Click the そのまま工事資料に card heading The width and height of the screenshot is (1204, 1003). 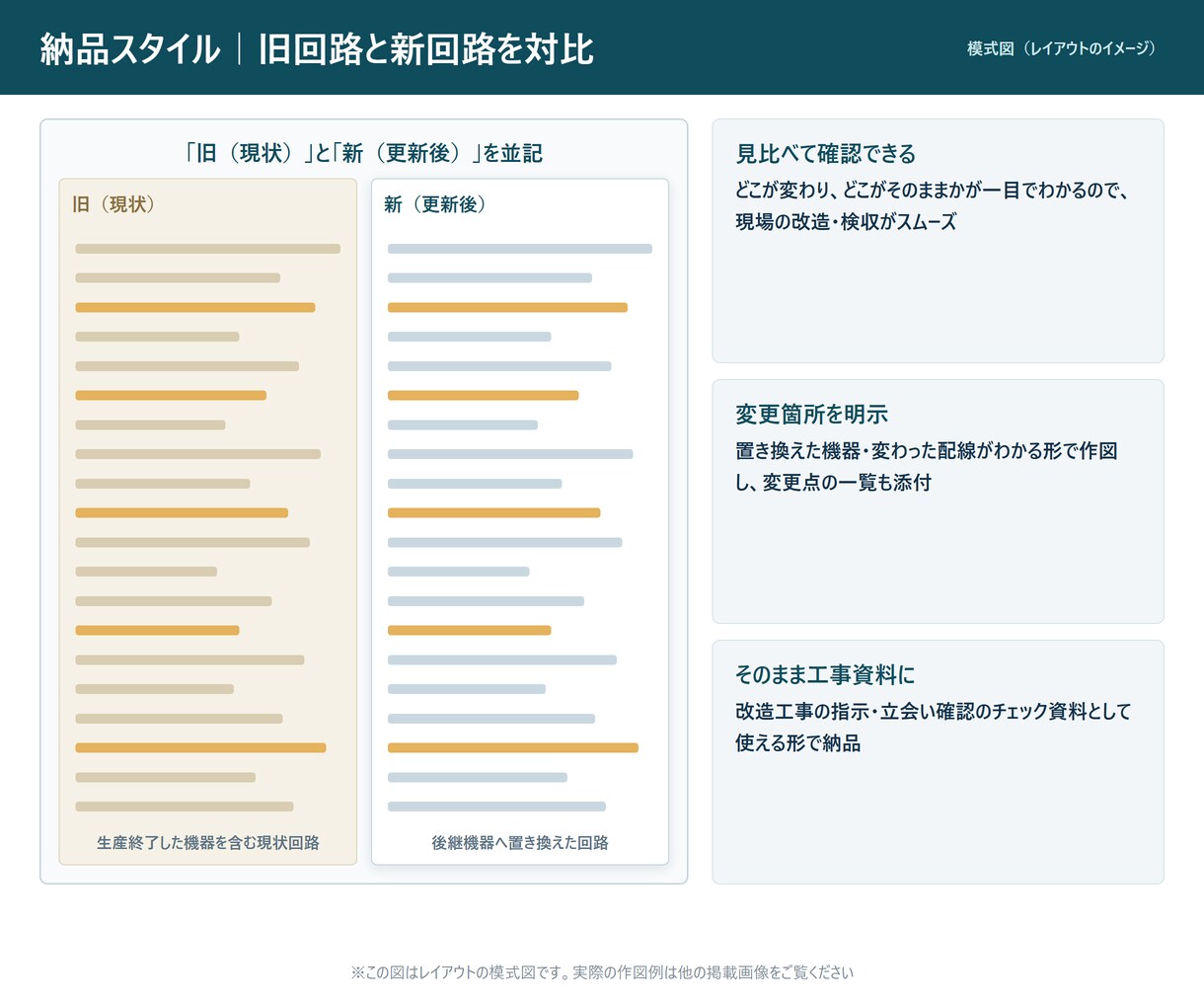(x=825, y=675)
